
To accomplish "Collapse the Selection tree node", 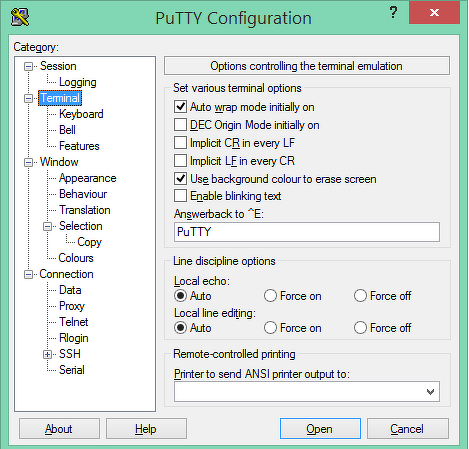I will 48,226.
